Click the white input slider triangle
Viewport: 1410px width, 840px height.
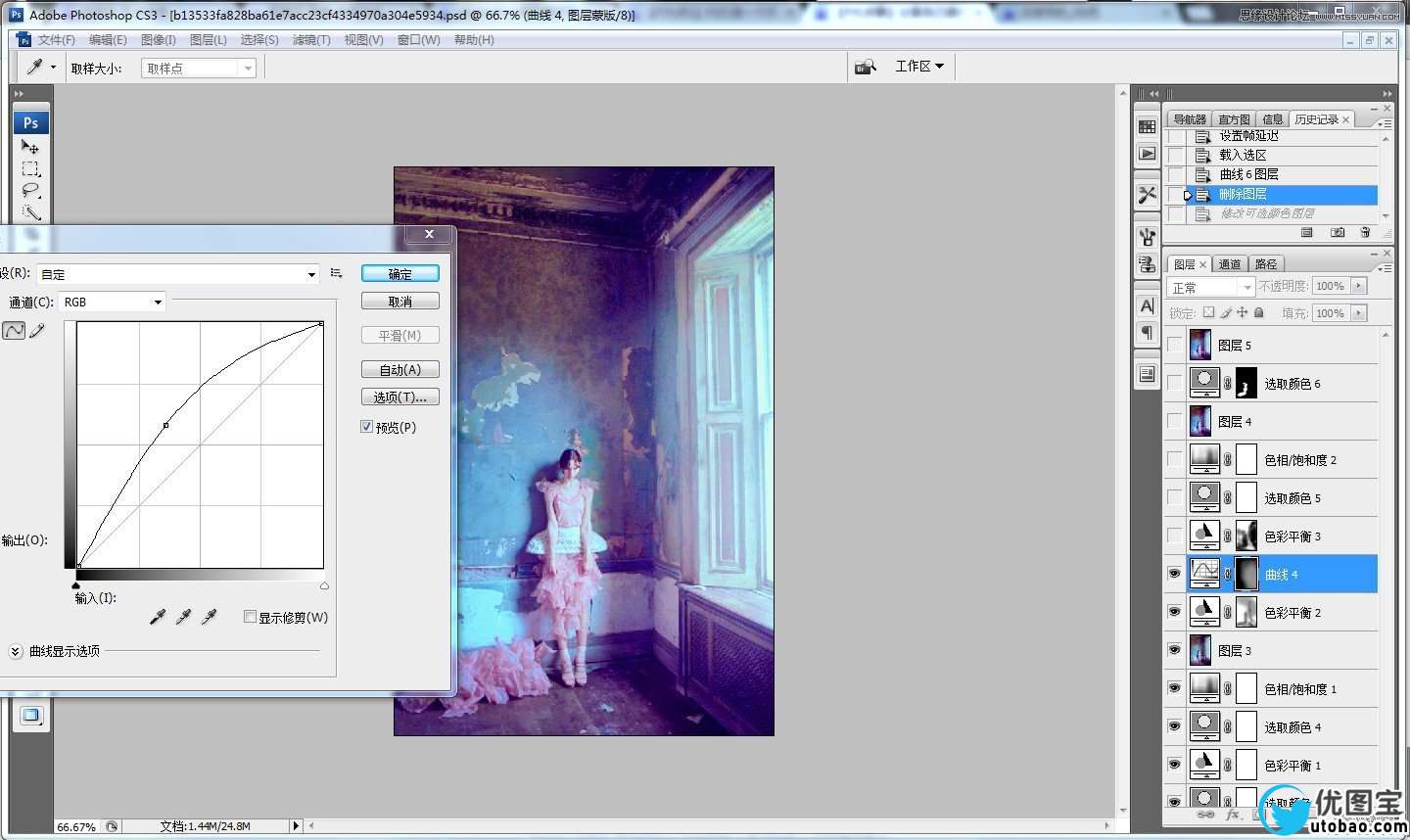tap(324, 585)
